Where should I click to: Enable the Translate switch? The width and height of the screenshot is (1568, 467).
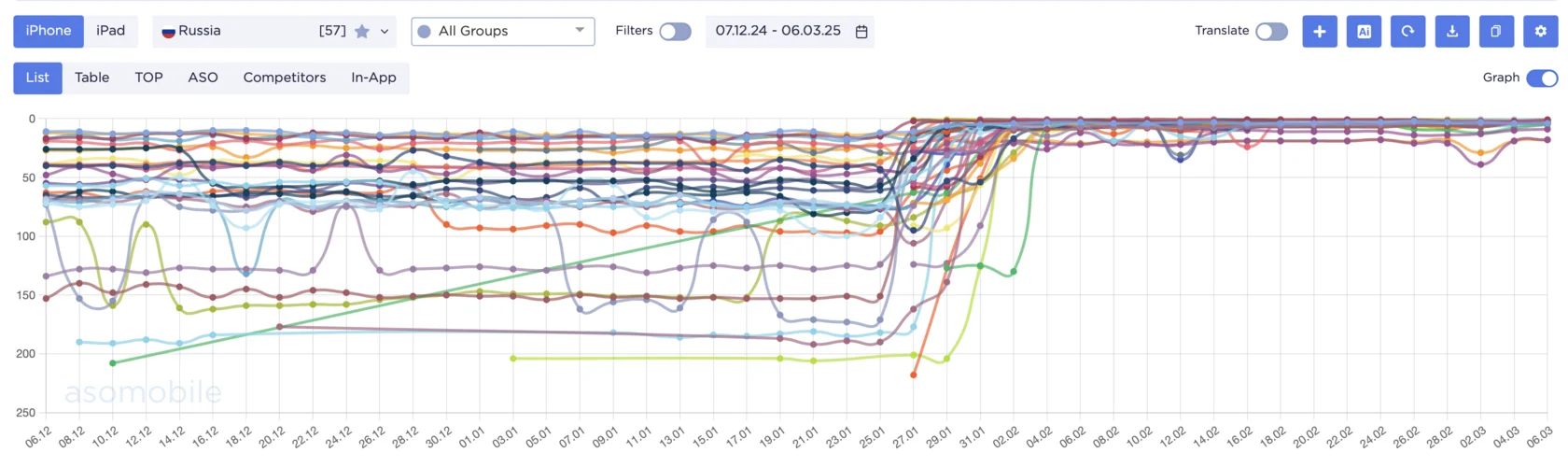(x=1271, y=31)
